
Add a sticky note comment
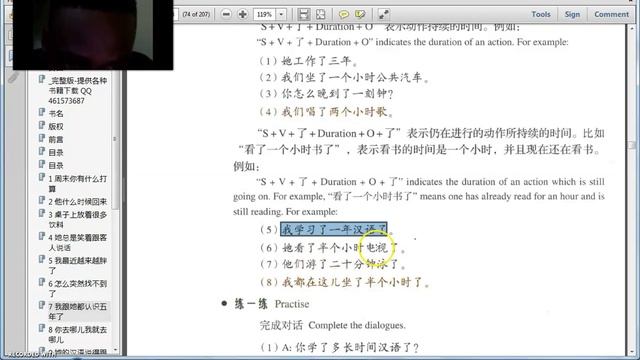[344, 14]
